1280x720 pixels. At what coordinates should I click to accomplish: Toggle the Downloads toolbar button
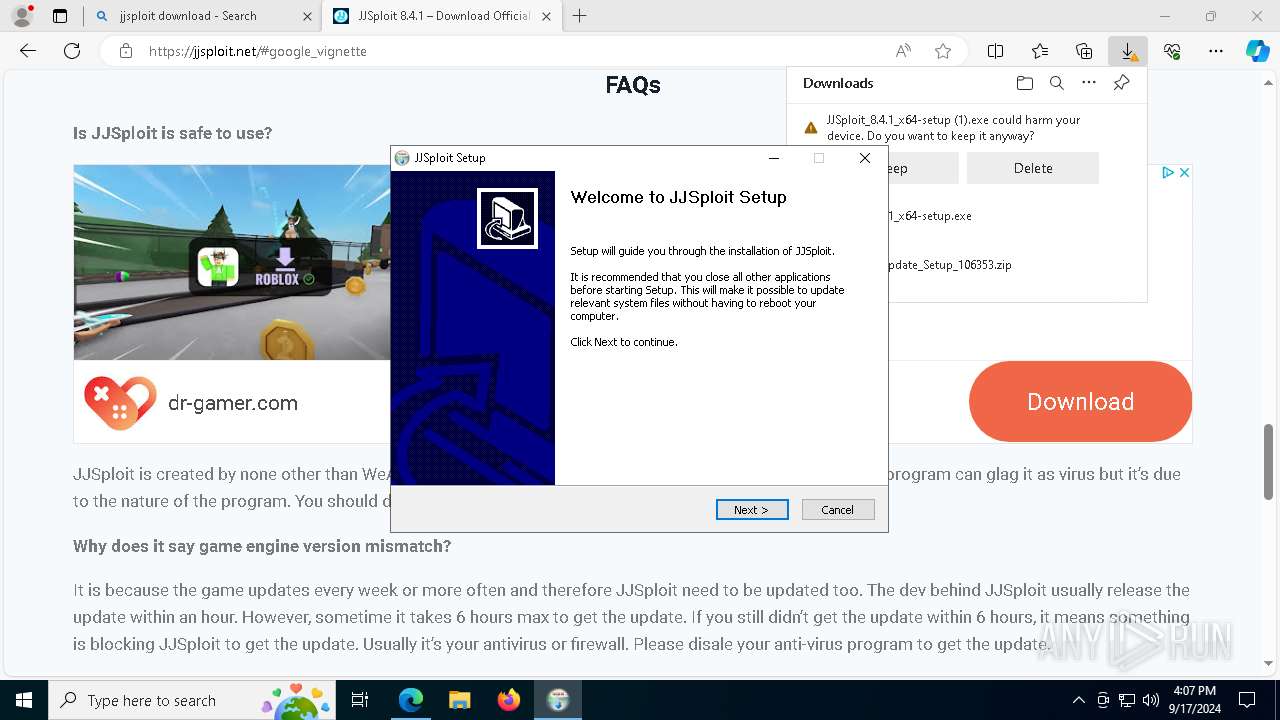click(x=1128, y=51)
